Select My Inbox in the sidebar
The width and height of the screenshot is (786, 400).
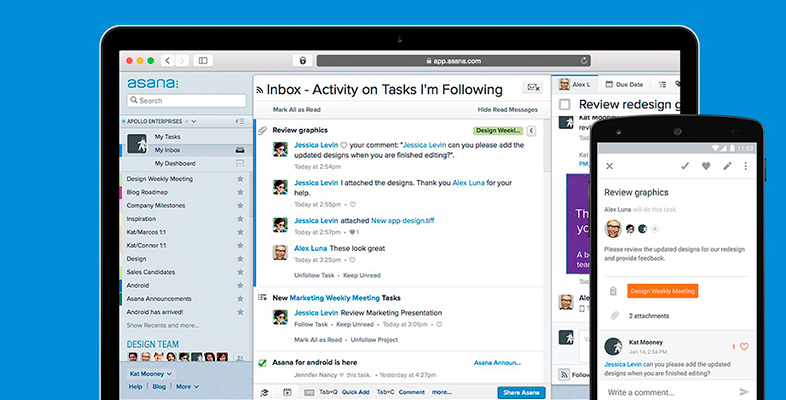(167, 150)
